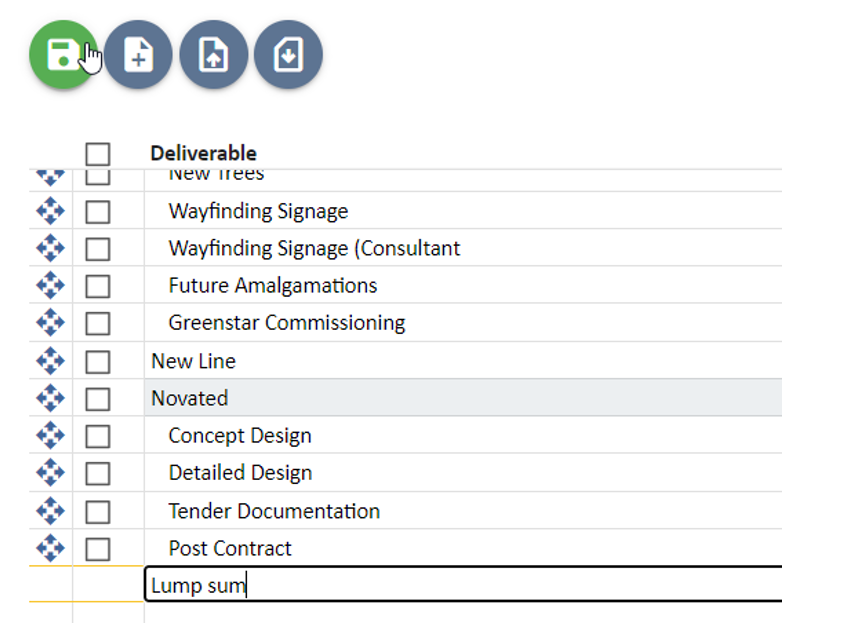The width and height of the screenshot is (851, 627).
Task: Check the Post Contract checkbox
Action: click(x=97, y=548)
